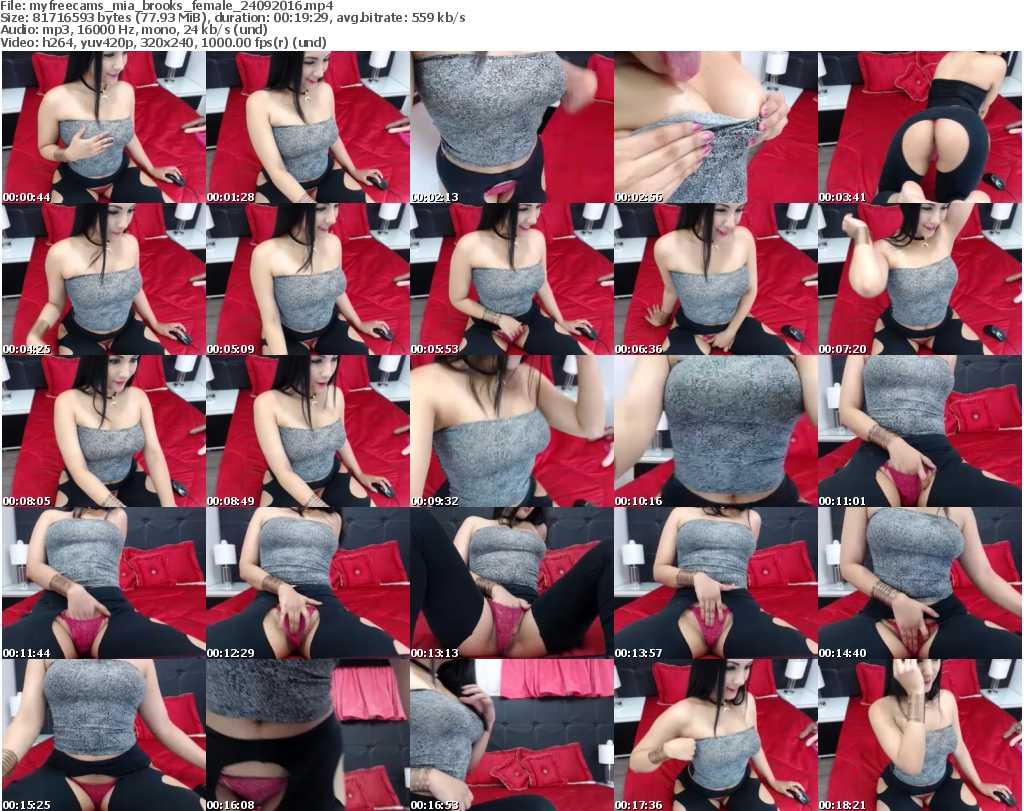Viewport: 1024px width, 811px height.
Task: Select the frame at 00:11:44
Action: tap(103, 583)
